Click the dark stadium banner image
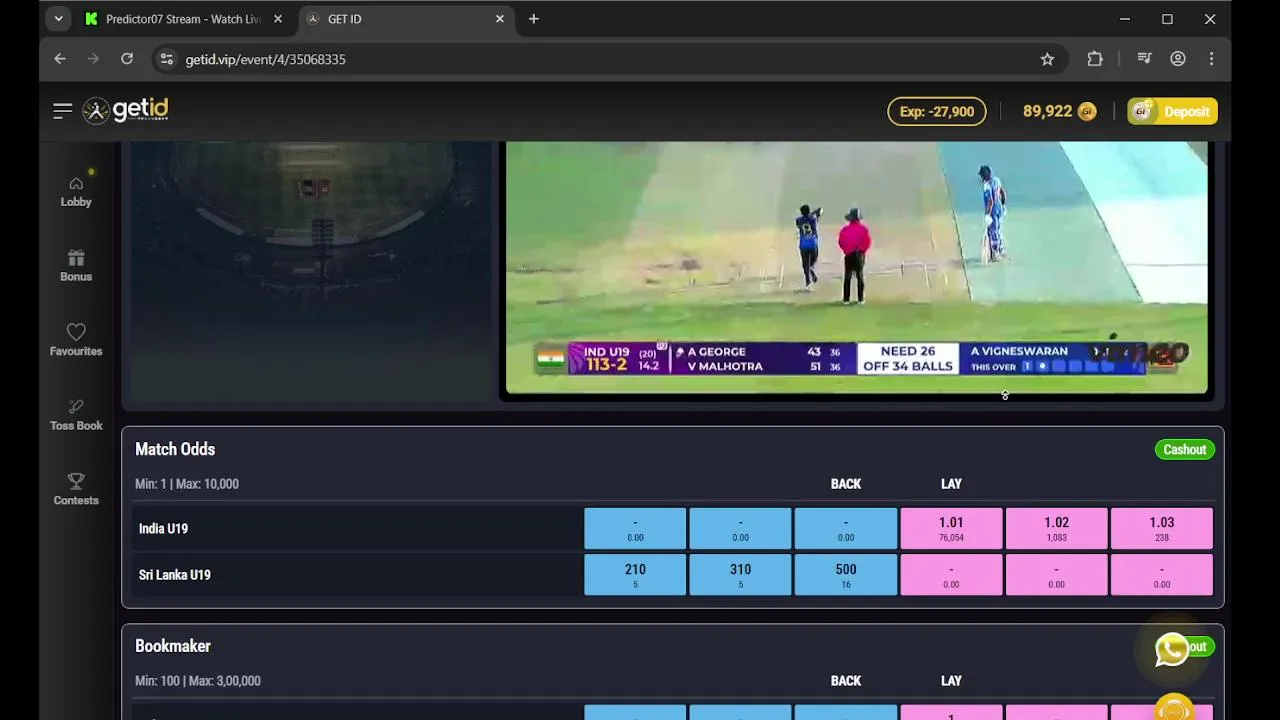Viewport: 1280px width, 720px height. pyautogui.click(x=311, y=271)
